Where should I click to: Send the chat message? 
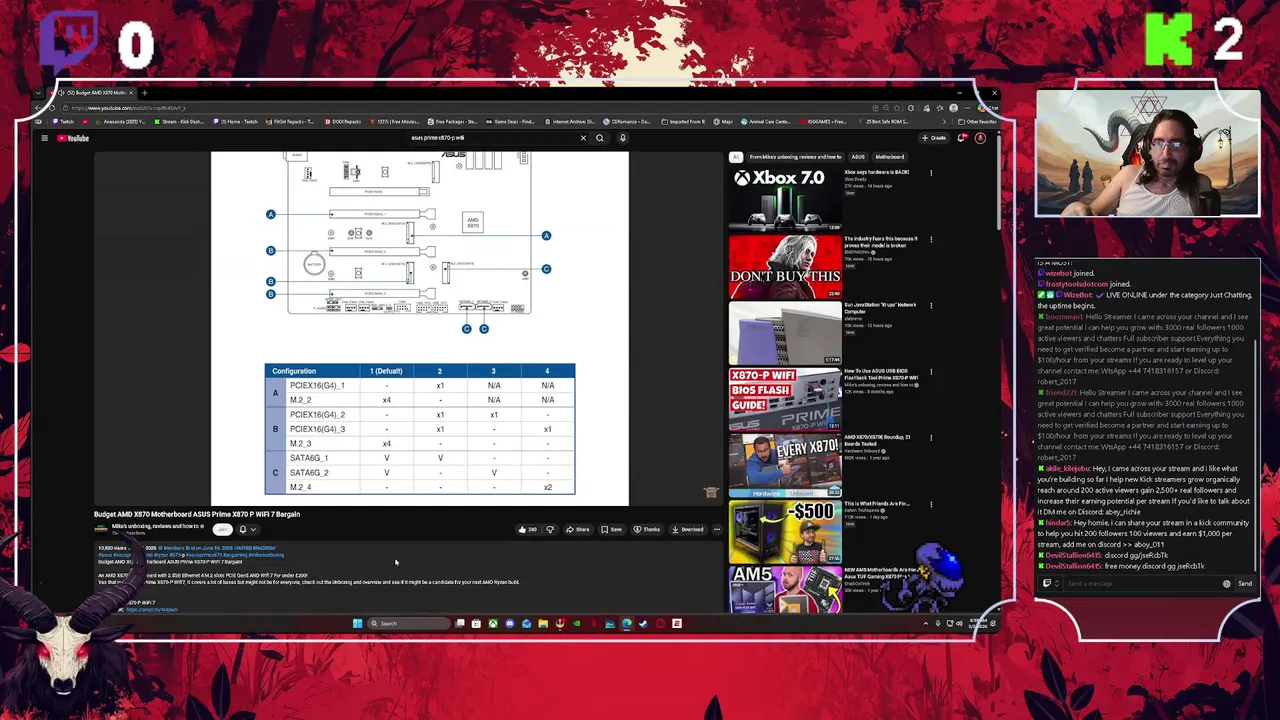[1245, 583]
